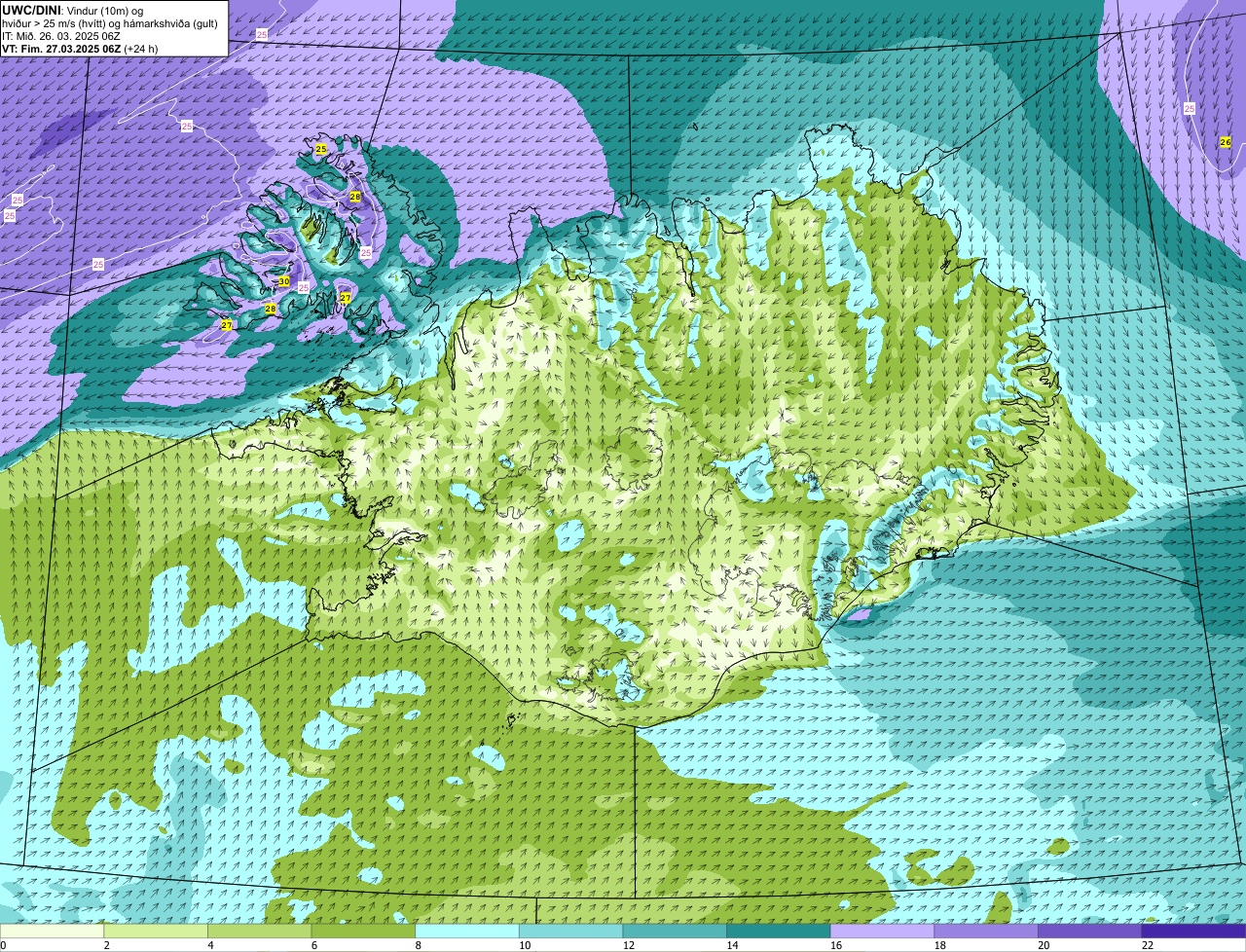
Task: Click the legend scale label 10
Action: coord(525,945)
